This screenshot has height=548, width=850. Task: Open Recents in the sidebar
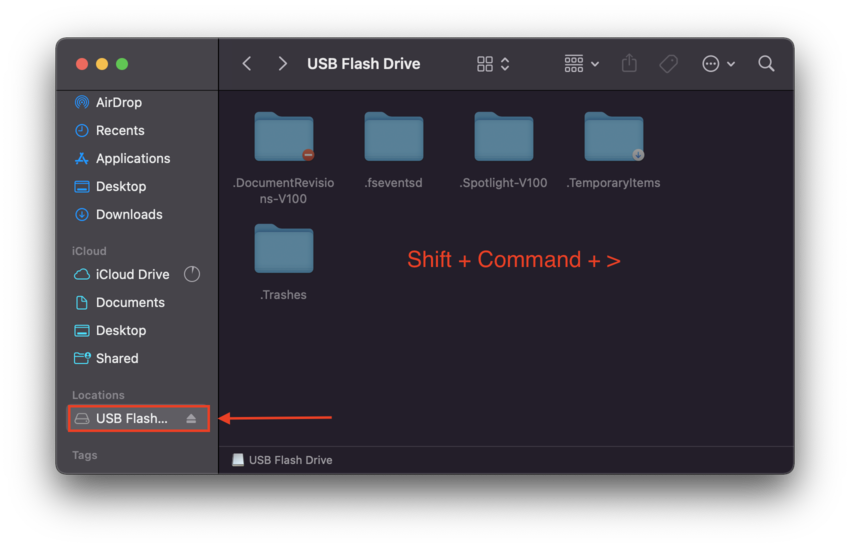click(138, 131)
